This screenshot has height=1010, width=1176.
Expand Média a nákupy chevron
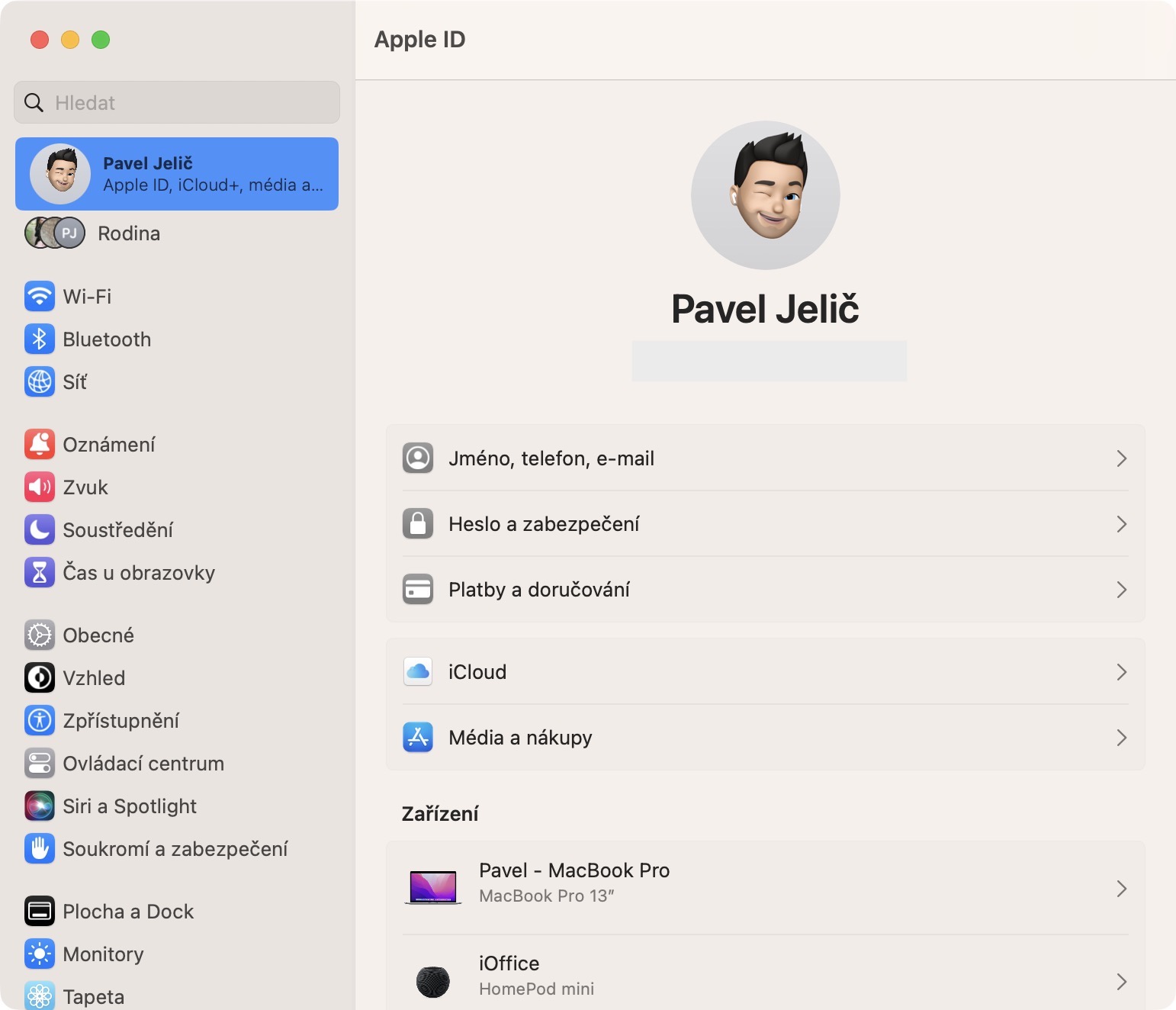[x=1121, y=738]
